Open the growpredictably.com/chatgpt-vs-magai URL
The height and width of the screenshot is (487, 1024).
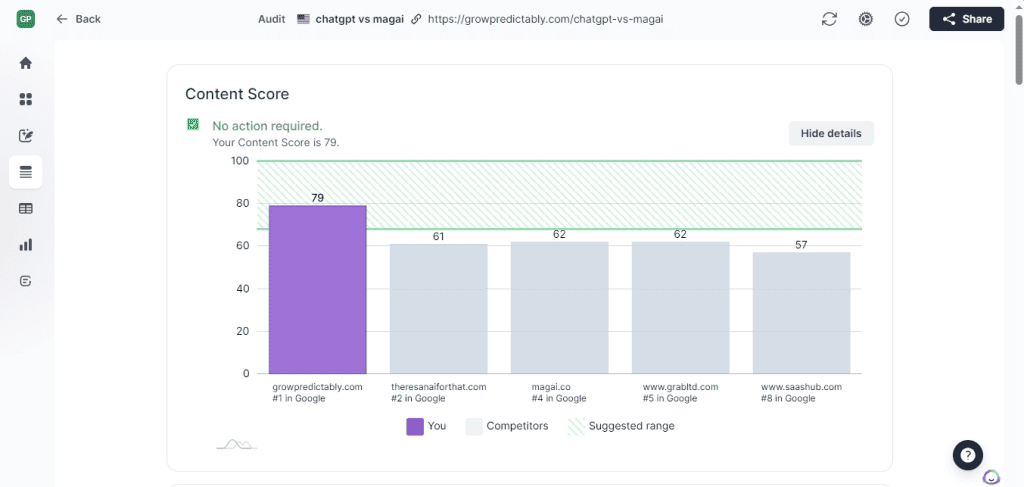(x=546, y=19)
